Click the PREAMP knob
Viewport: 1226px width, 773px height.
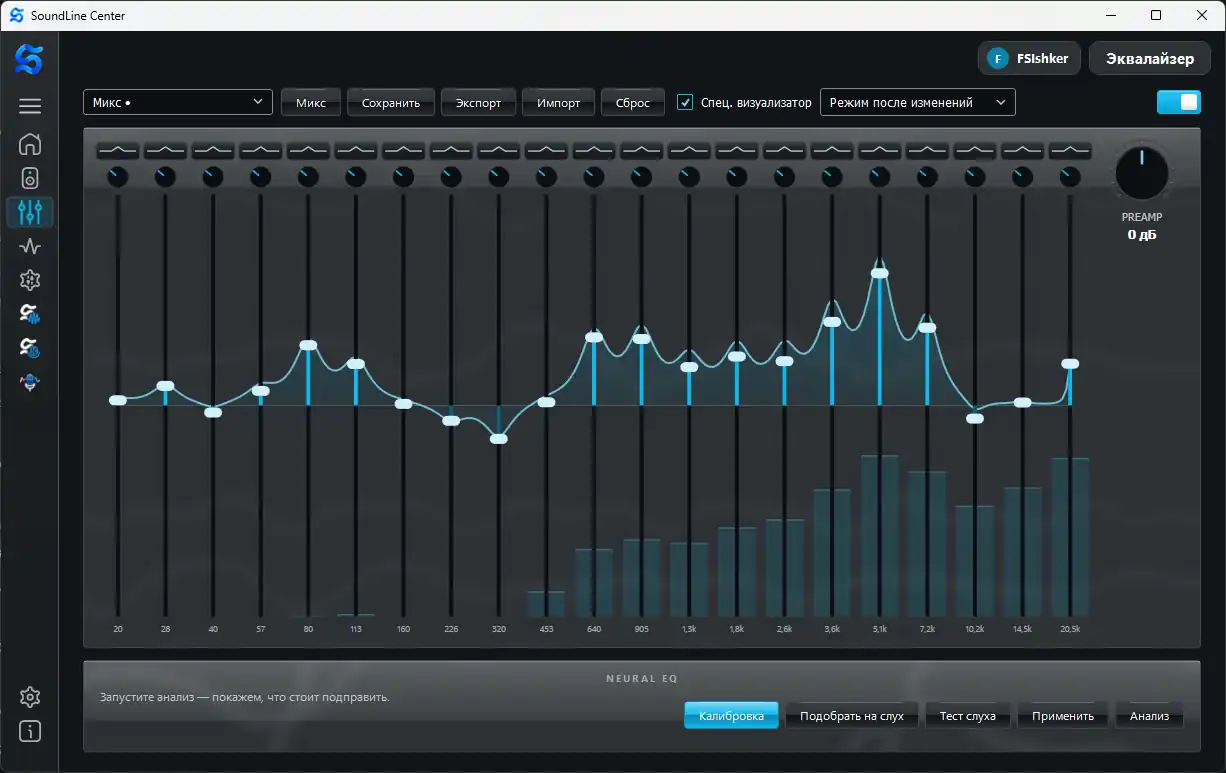pos(1142,173)
